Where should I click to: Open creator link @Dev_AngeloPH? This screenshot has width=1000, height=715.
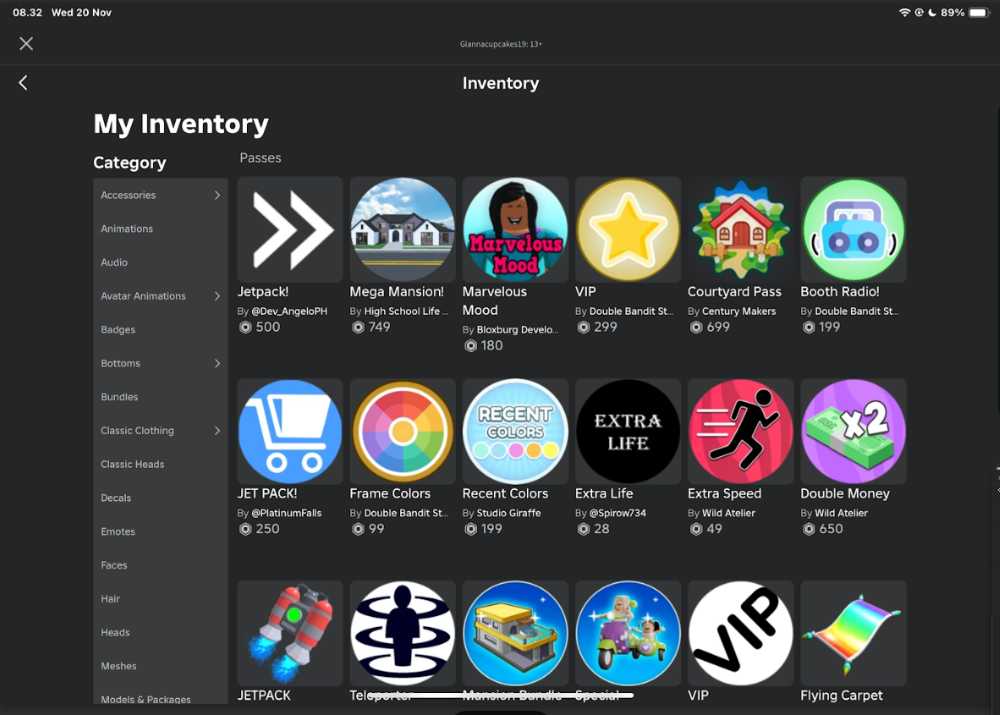(290, 311)
